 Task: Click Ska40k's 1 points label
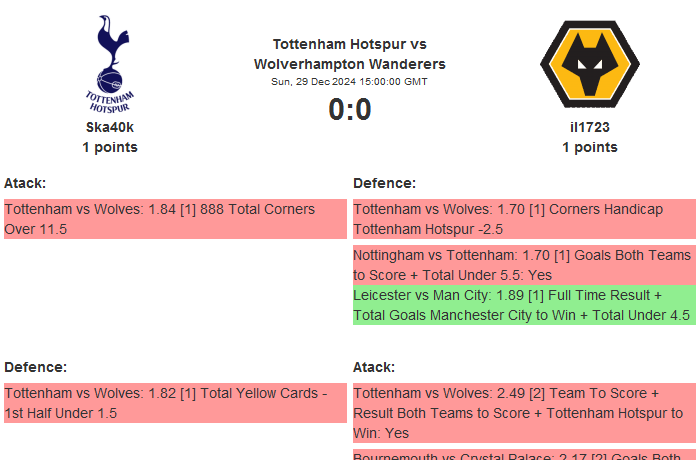point(110,147)
